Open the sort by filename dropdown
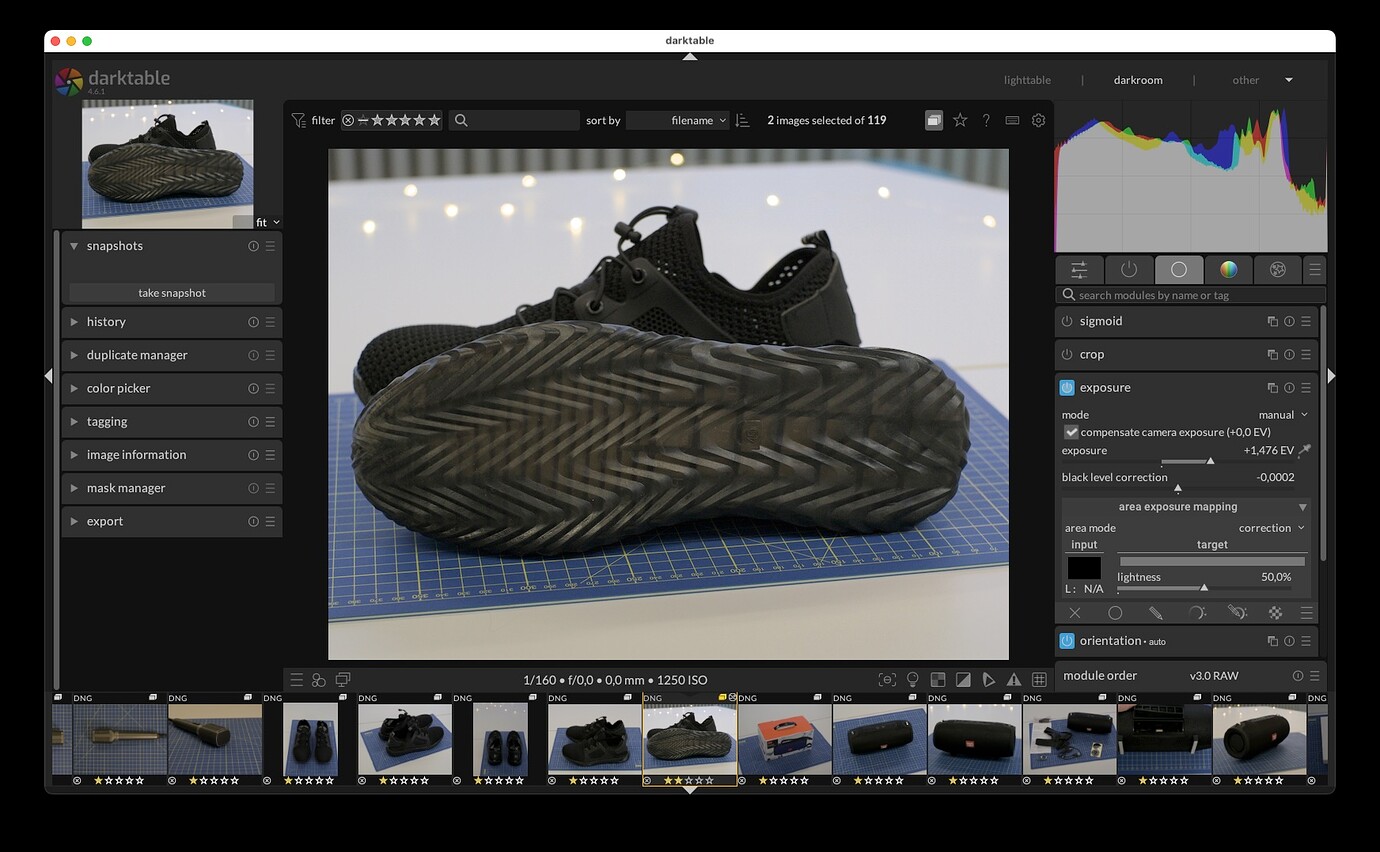 (678, 119)
